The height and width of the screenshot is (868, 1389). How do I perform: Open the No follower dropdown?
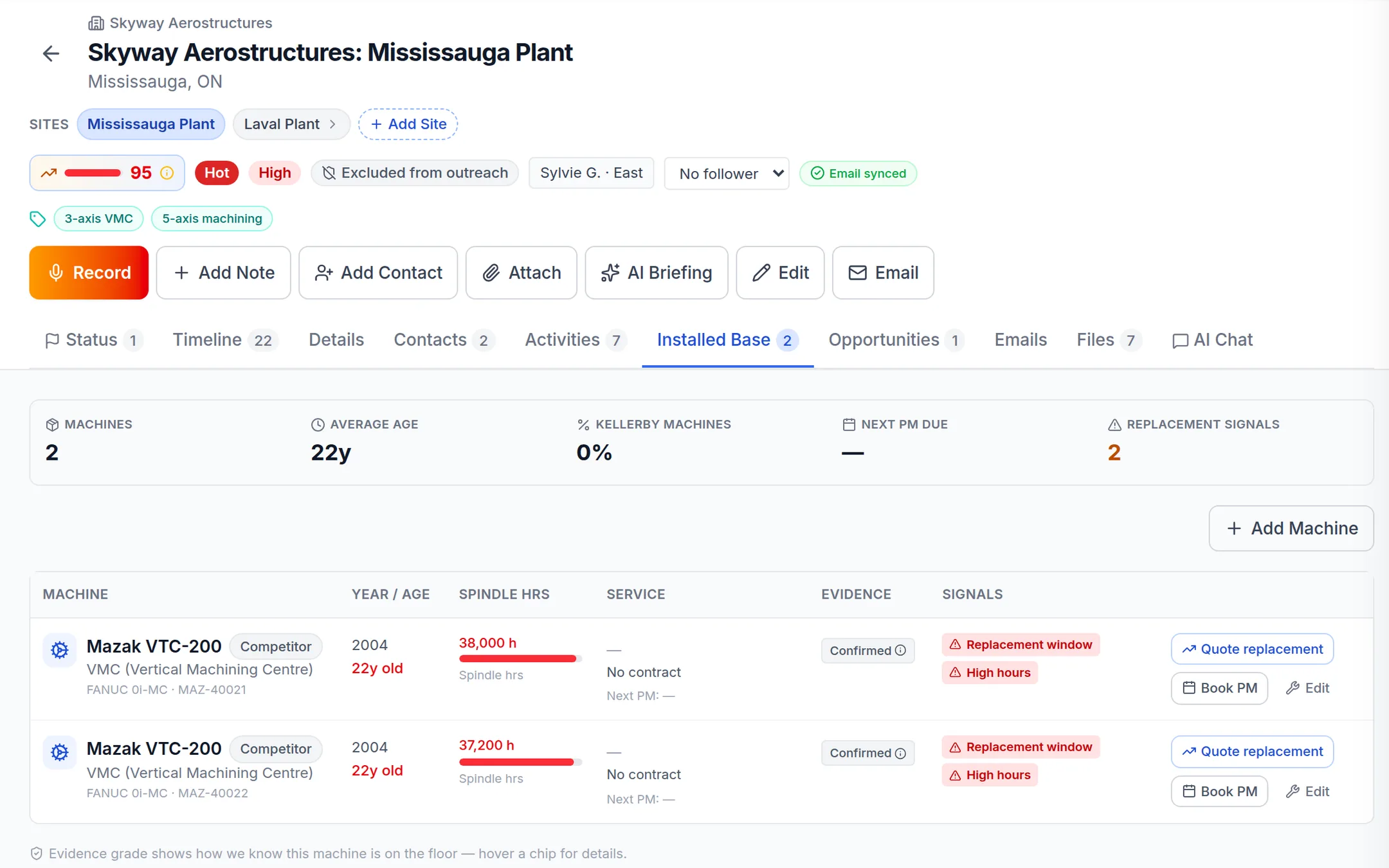[727, 174]
